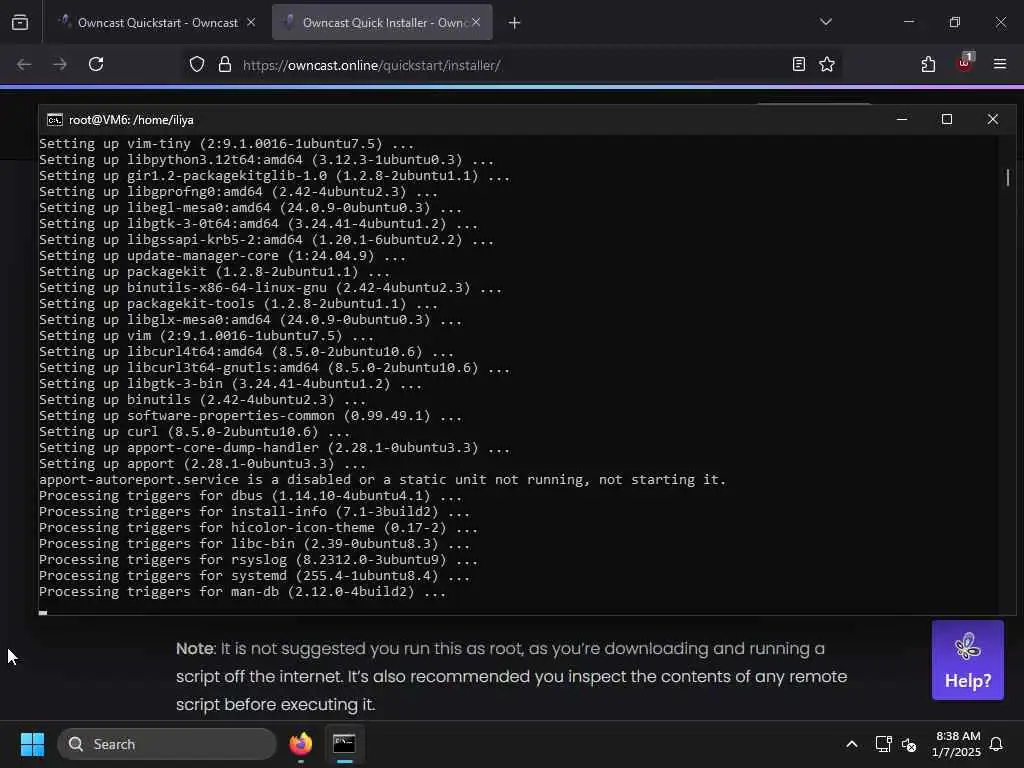
Task: Open clock and date 8:38 AM
Action: pyautogui.click(x=957, y=744)
